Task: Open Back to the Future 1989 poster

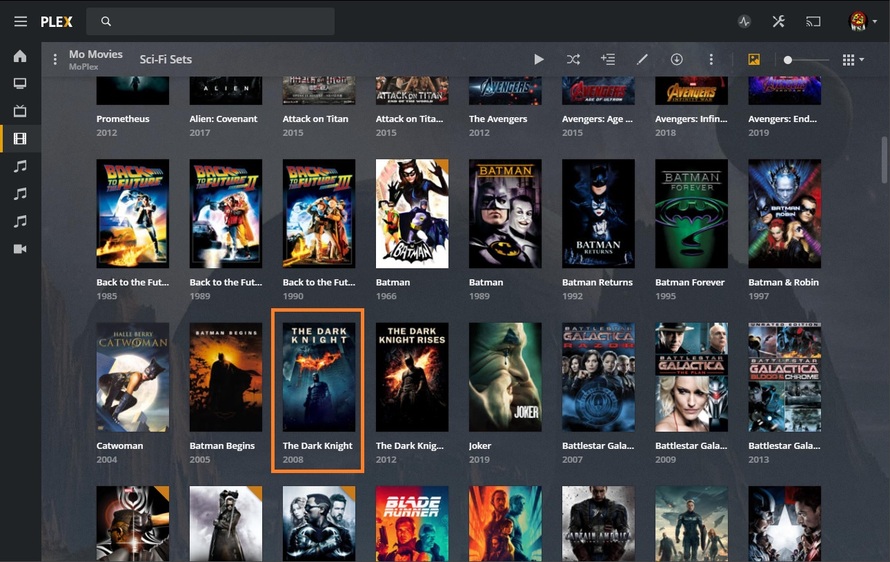Action: coord(226,213)
